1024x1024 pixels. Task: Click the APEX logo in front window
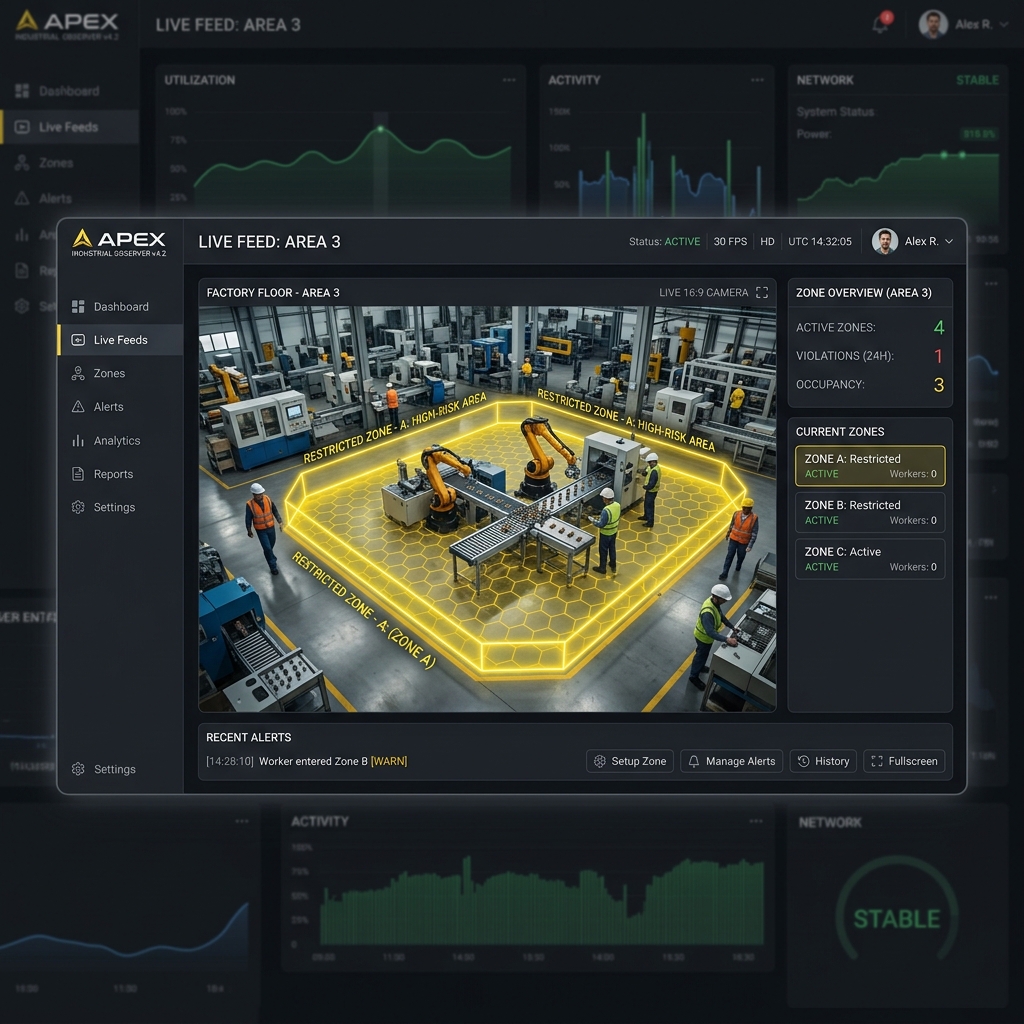tap(119, 242)
